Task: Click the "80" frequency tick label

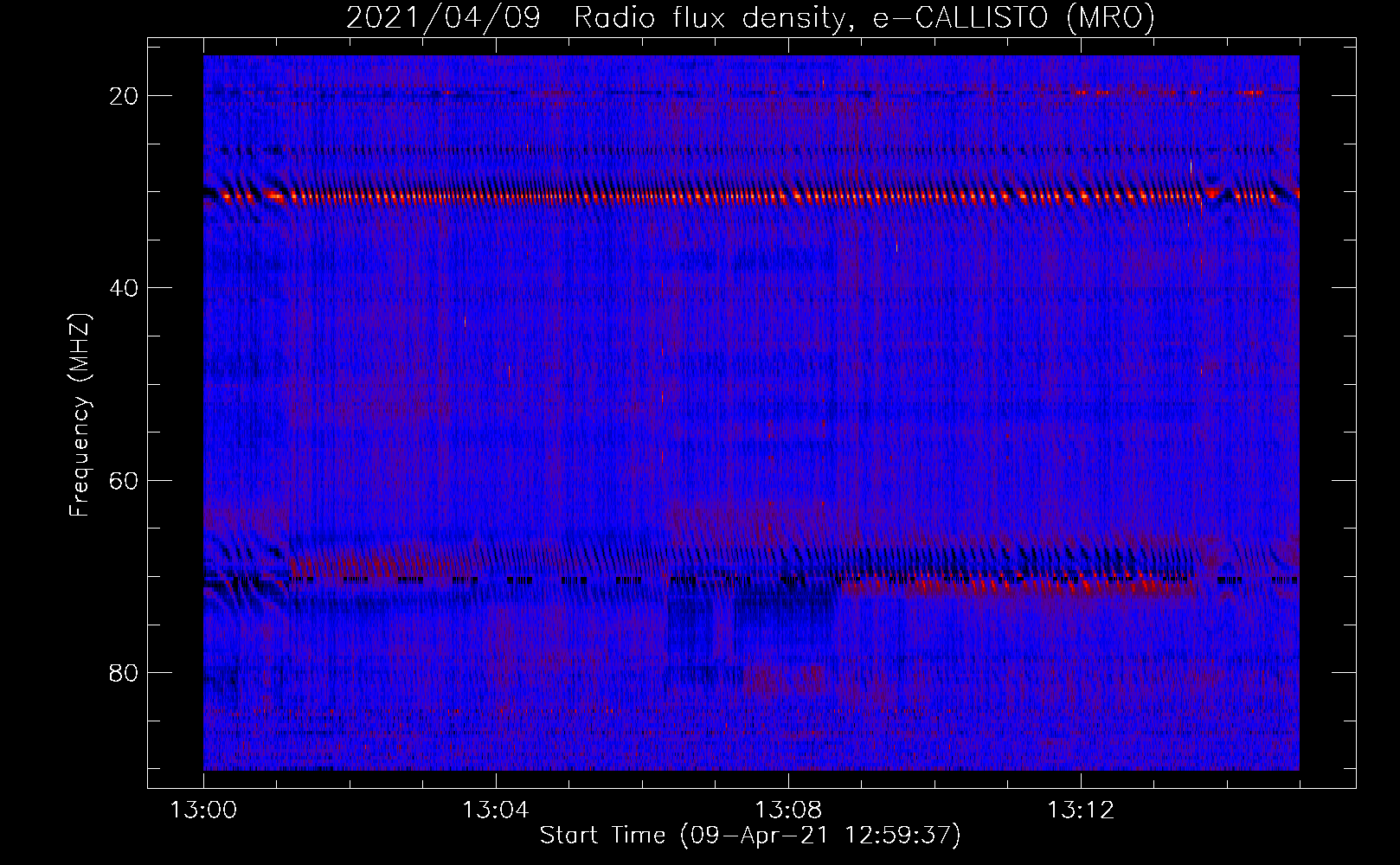Action: pyautogui.click(x=124, y=672)
